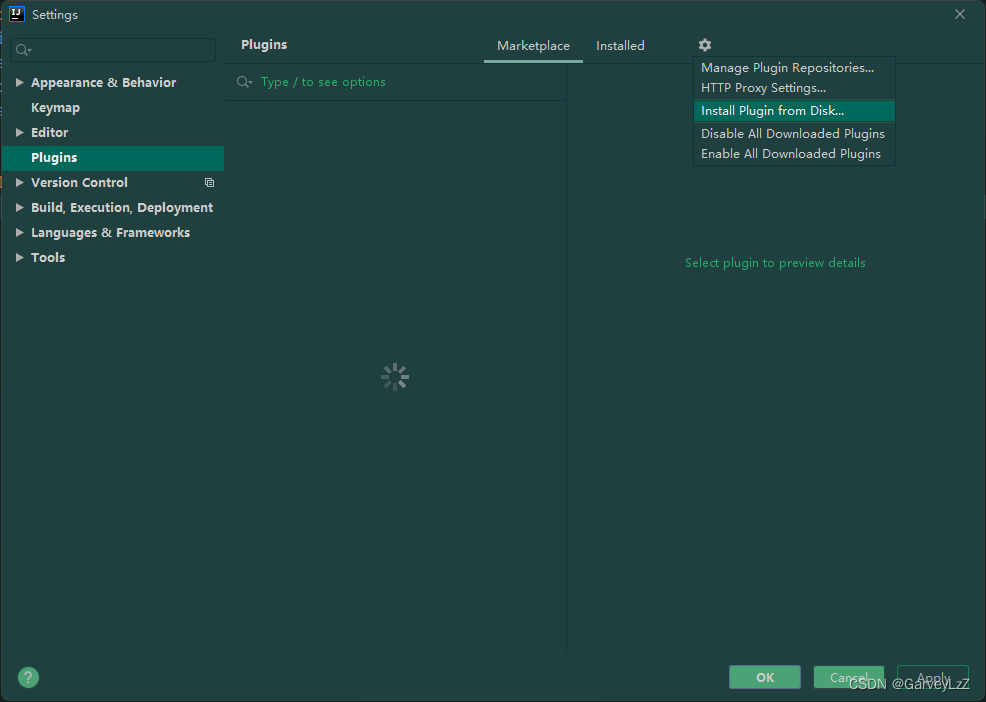Expand Build, Execution, Deployment

(x=18, y=207)
